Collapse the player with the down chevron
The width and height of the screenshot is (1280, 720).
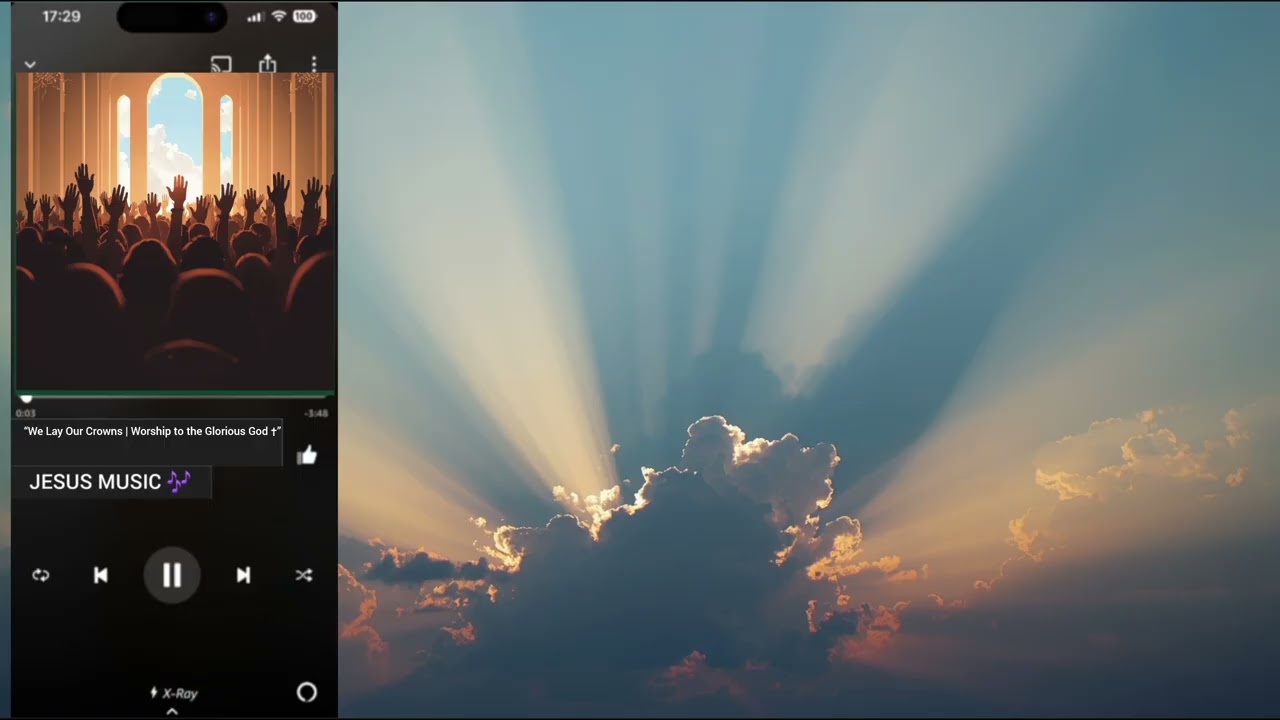30,65
